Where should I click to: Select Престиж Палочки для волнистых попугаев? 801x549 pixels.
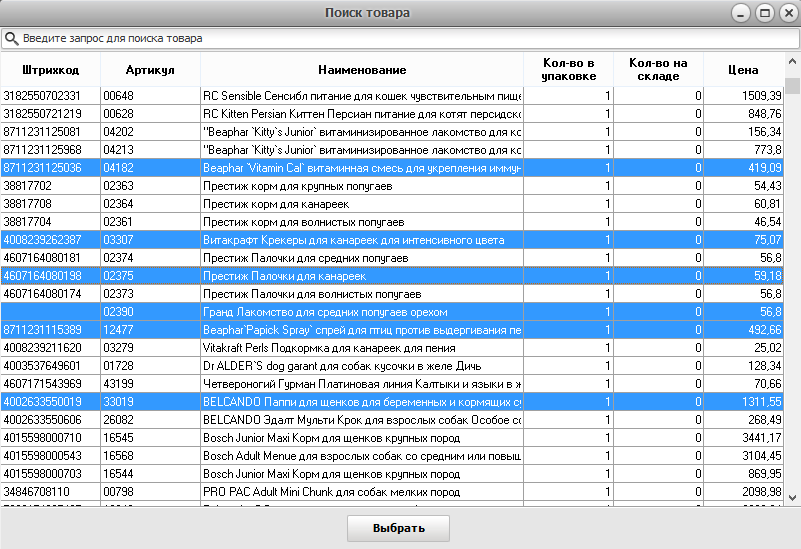click(x=392, y=294)
